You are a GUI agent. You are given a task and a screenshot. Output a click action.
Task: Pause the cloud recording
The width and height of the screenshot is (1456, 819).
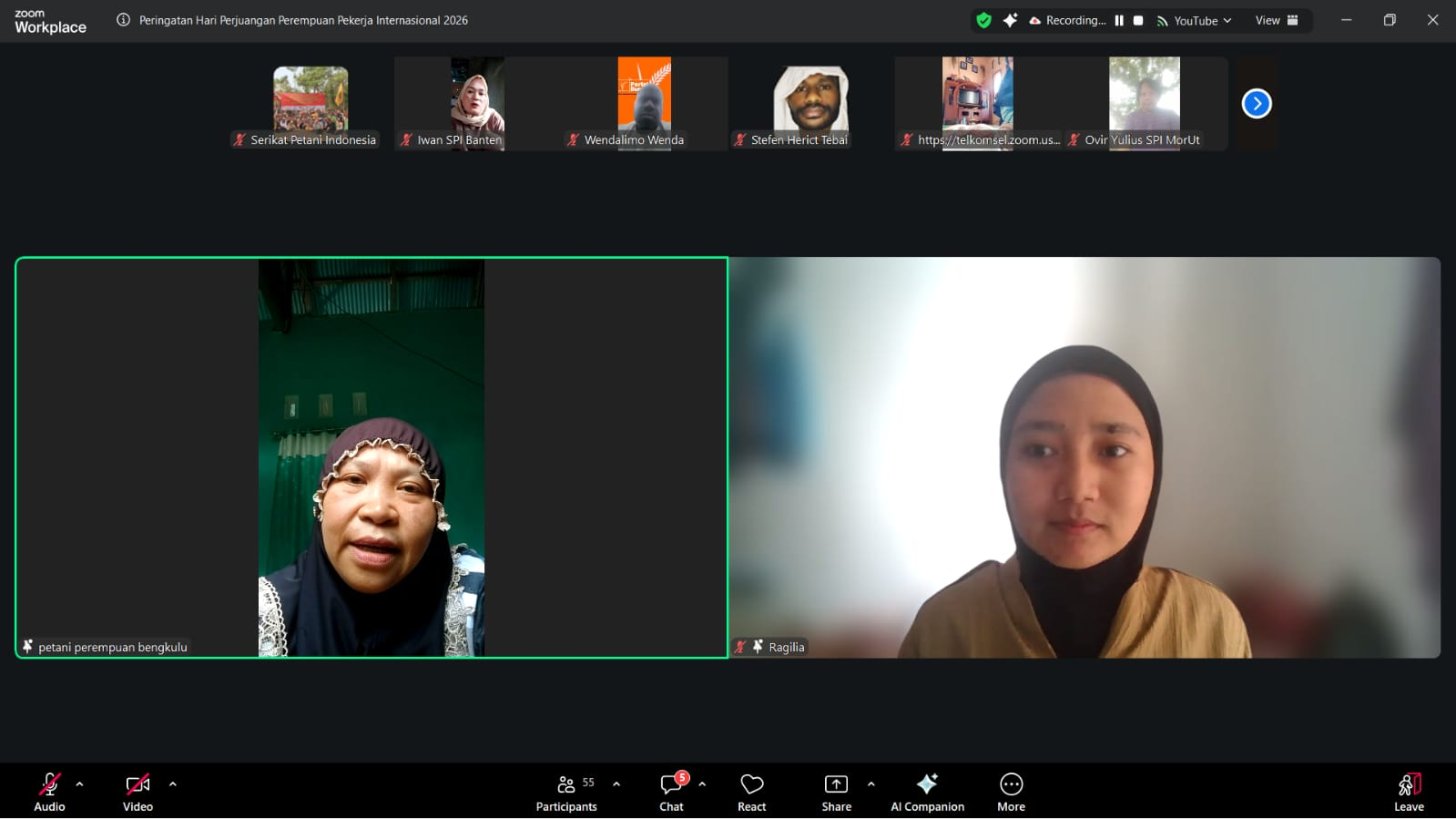pos(1119,20)
